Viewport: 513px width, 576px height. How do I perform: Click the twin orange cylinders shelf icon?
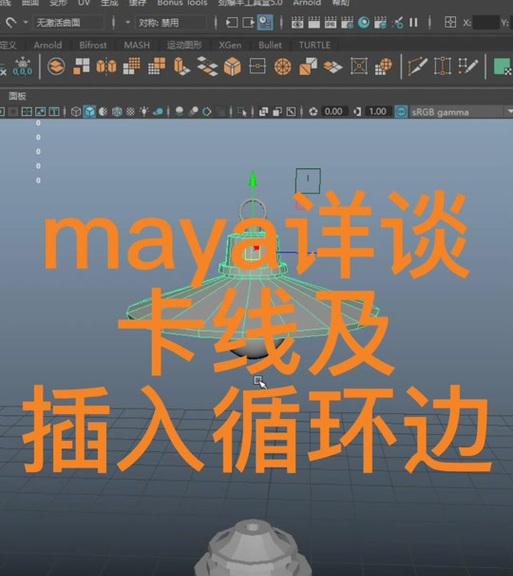106,66
